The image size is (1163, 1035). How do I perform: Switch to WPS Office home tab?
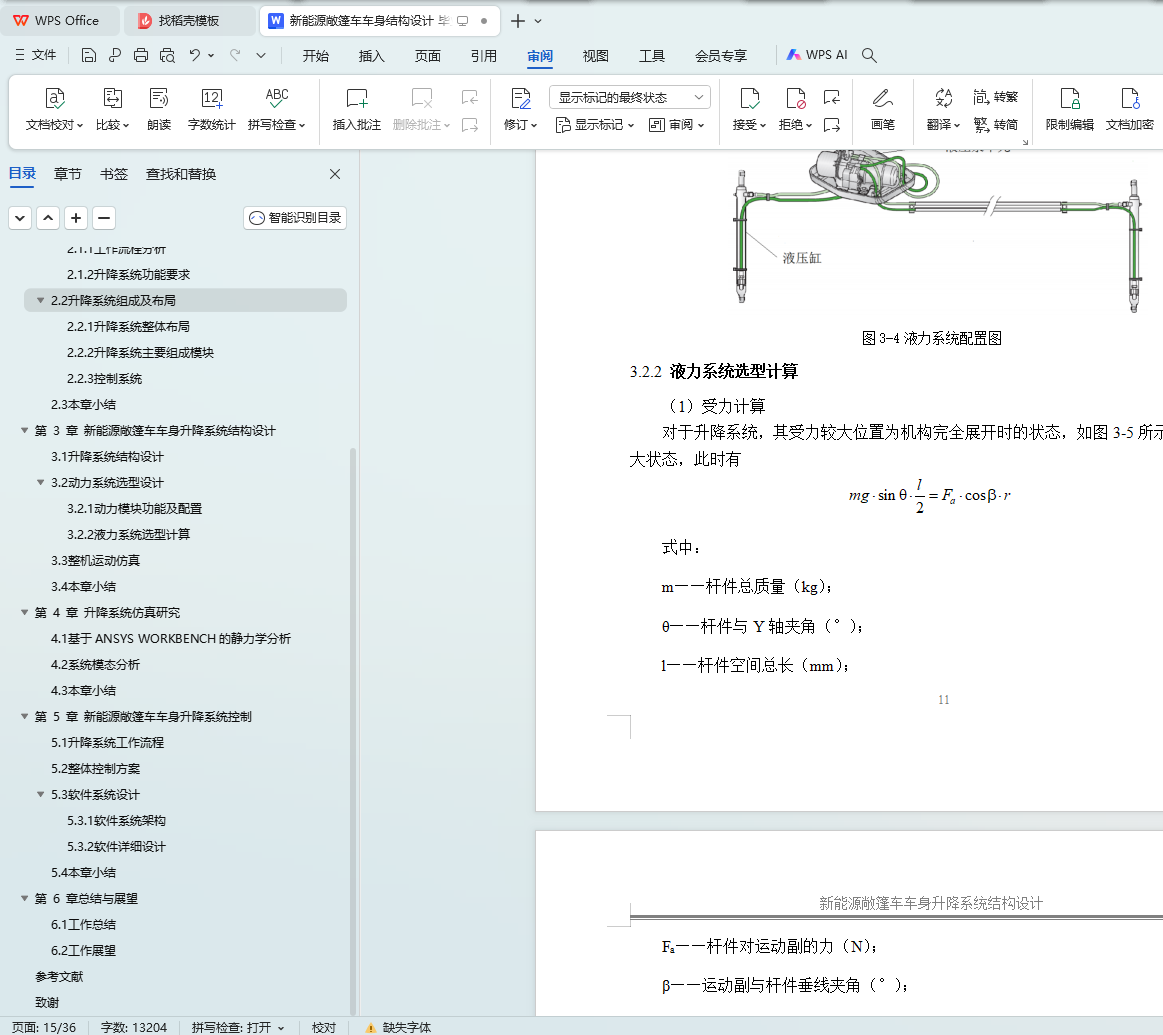pos(57,21)
